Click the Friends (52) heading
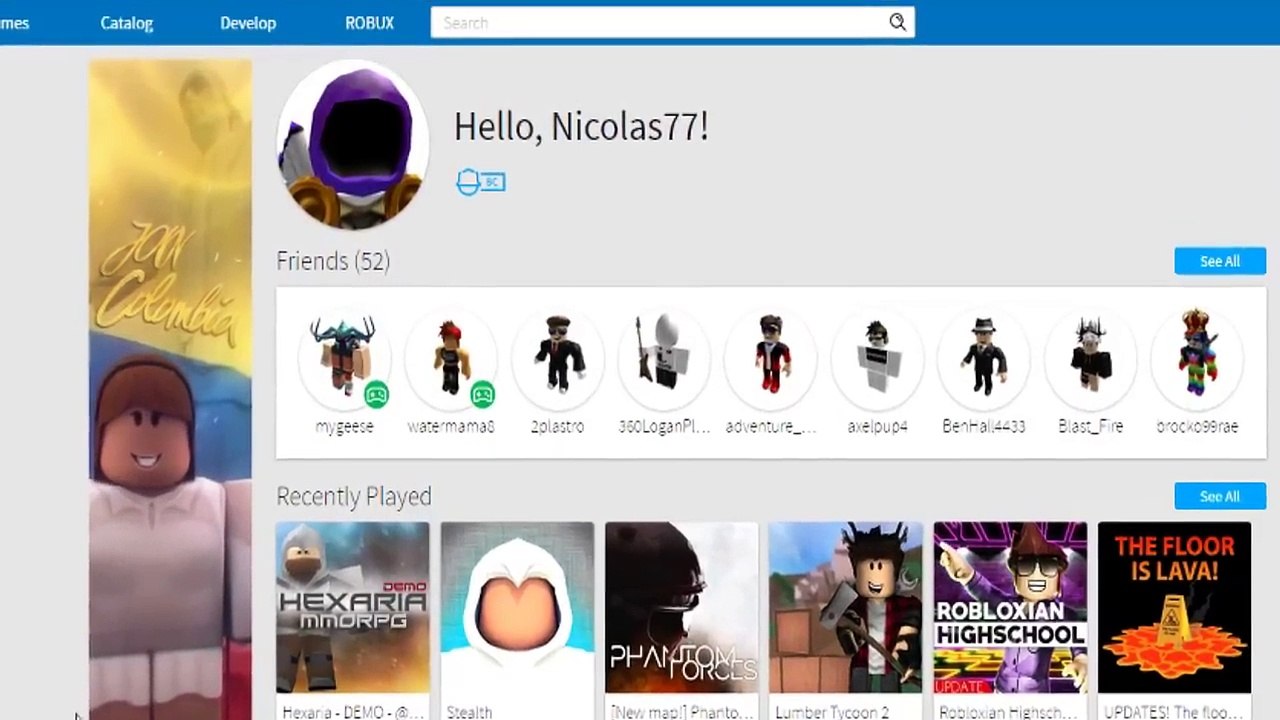 click(x=333, y=261)
